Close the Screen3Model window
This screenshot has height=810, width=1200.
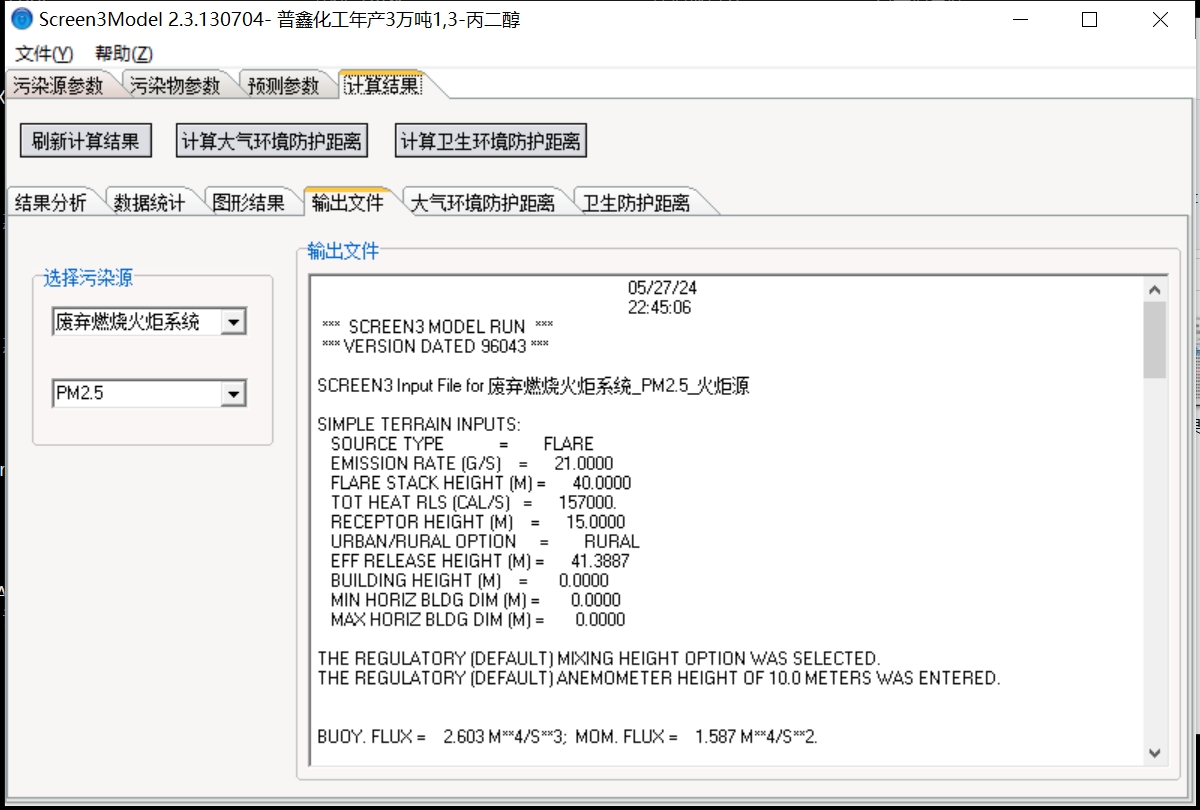(1160, 19)
